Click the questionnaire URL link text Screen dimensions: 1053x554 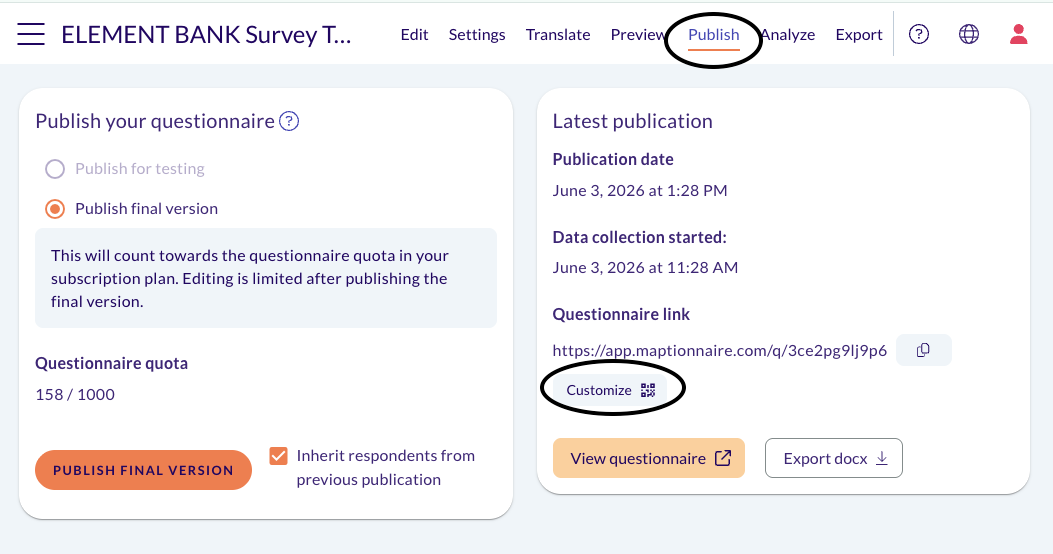point(720,351)
